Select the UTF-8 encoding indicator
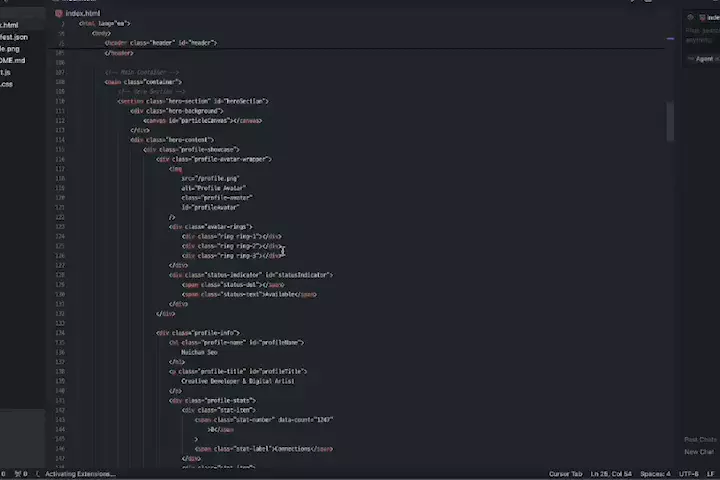Screen dimensions: 720x480 pyautogui.click(x=688, y=474)
